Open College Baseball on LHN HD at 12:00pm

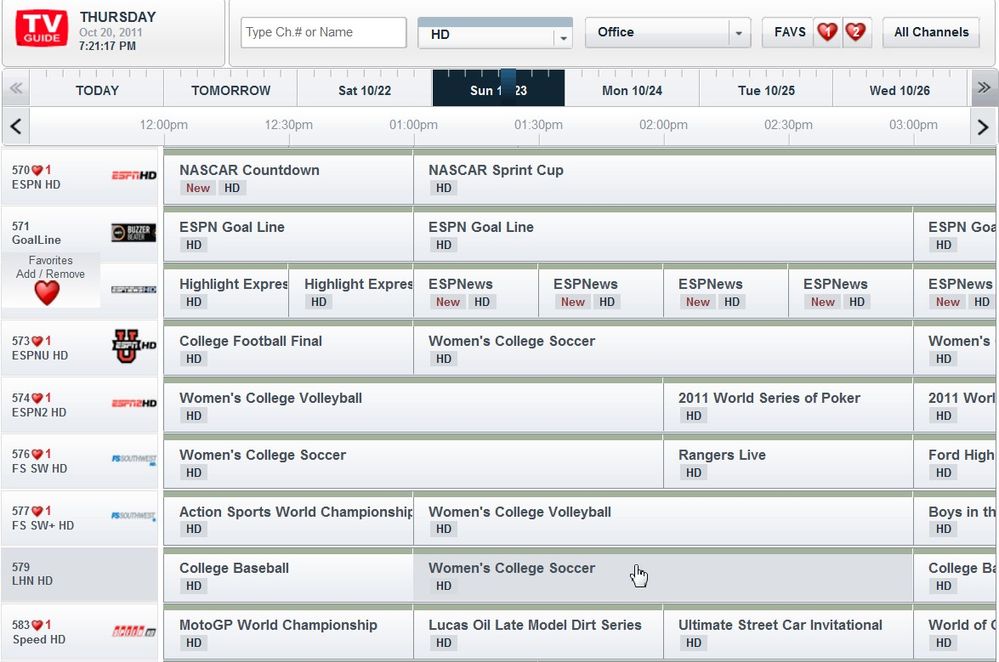coord(289,577)
